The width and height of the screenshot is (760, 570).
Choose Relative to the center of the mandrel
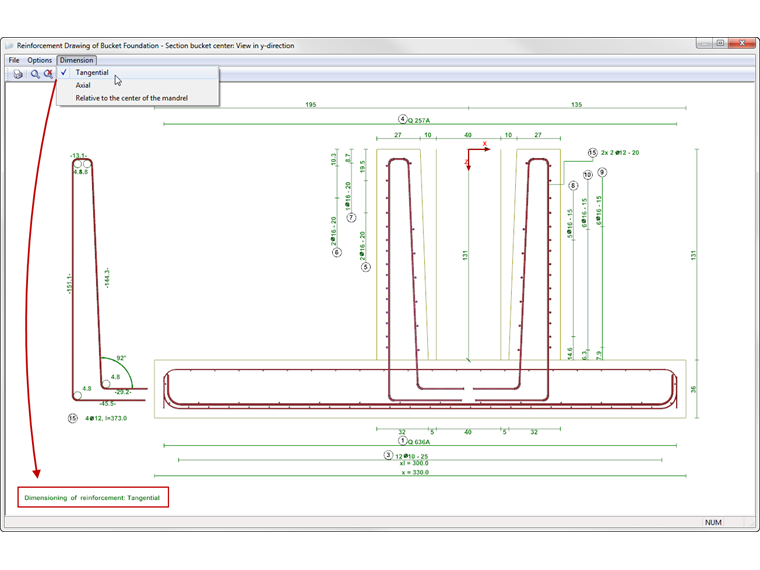(138, 98)
